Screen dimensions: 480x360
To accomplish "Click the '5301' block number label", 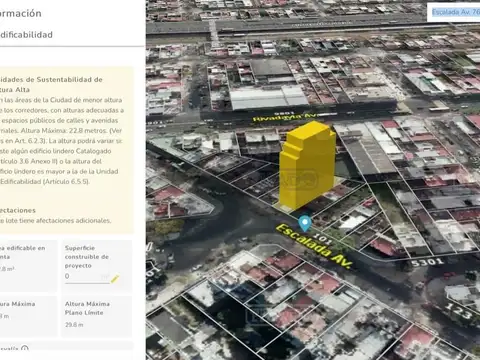I will 427,262.
